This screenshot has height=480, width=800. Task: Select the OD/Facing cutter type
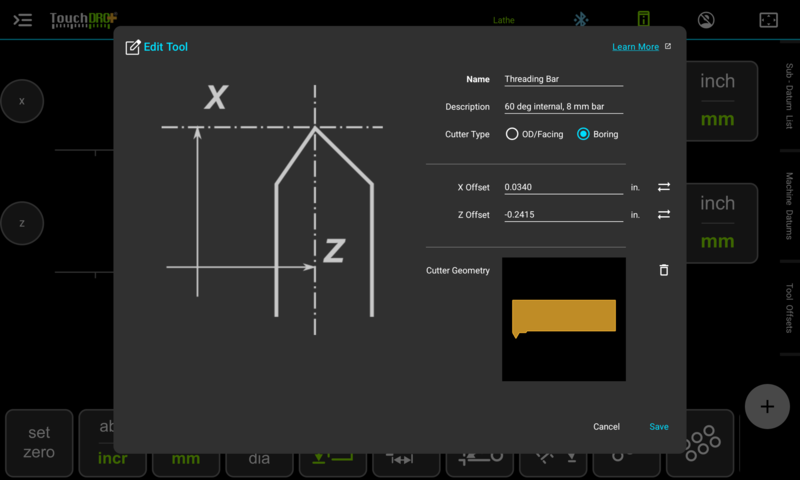(x=534, y=134)
